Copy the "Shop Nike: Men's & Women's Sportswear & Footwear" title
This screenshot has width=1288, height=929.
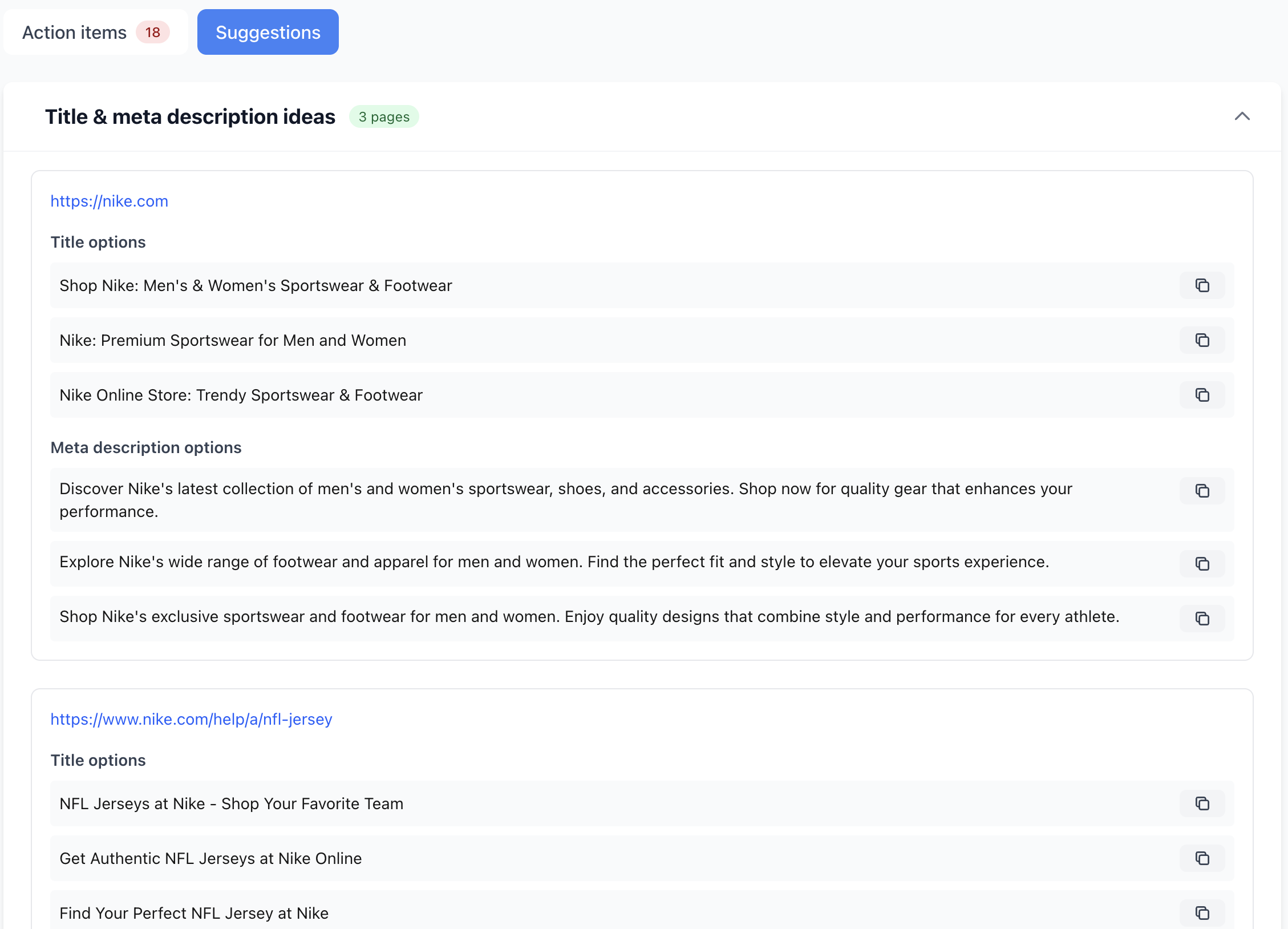pyautogui.click(x=1202, y=285)
